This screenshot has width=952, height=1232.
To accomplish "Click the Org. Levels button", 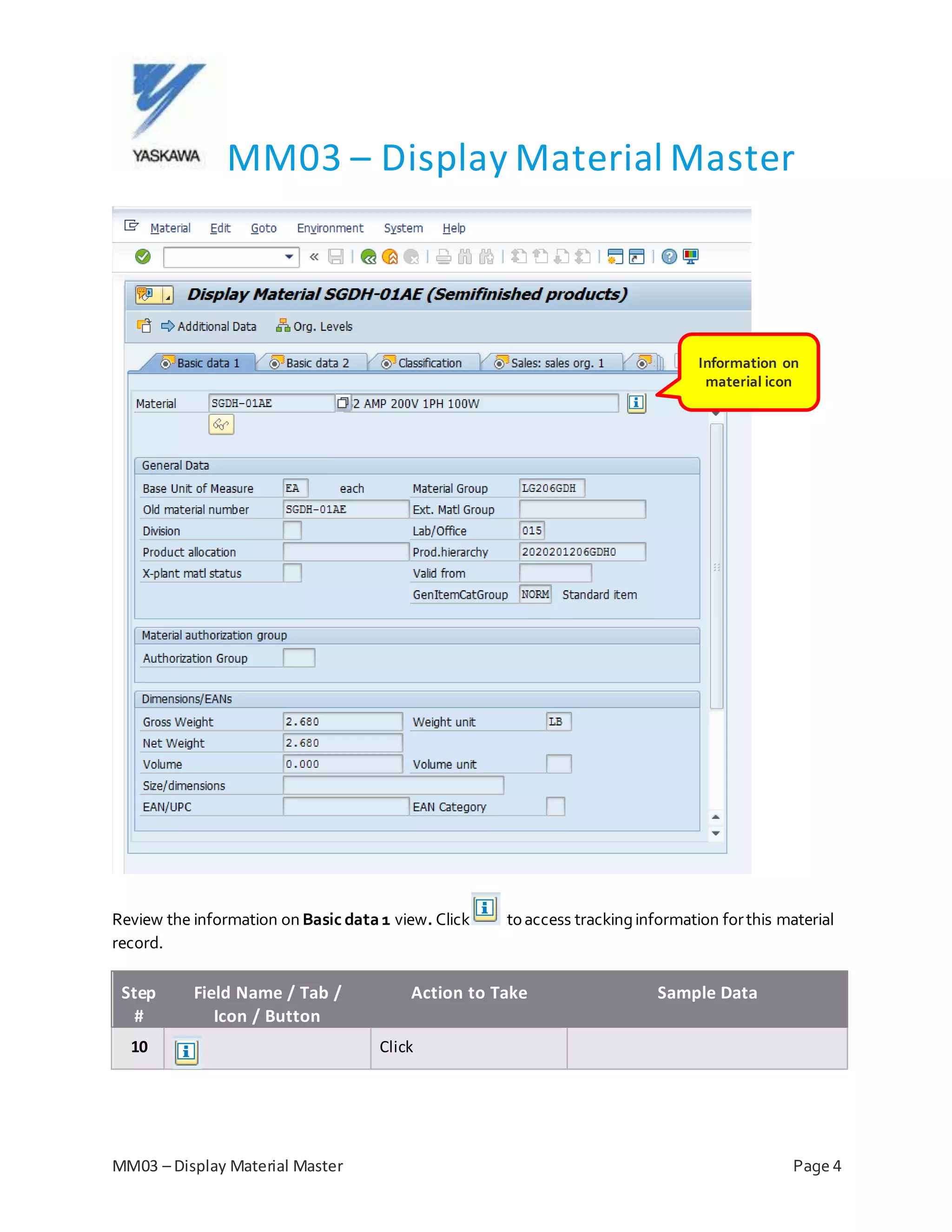I will pos(314,327).
